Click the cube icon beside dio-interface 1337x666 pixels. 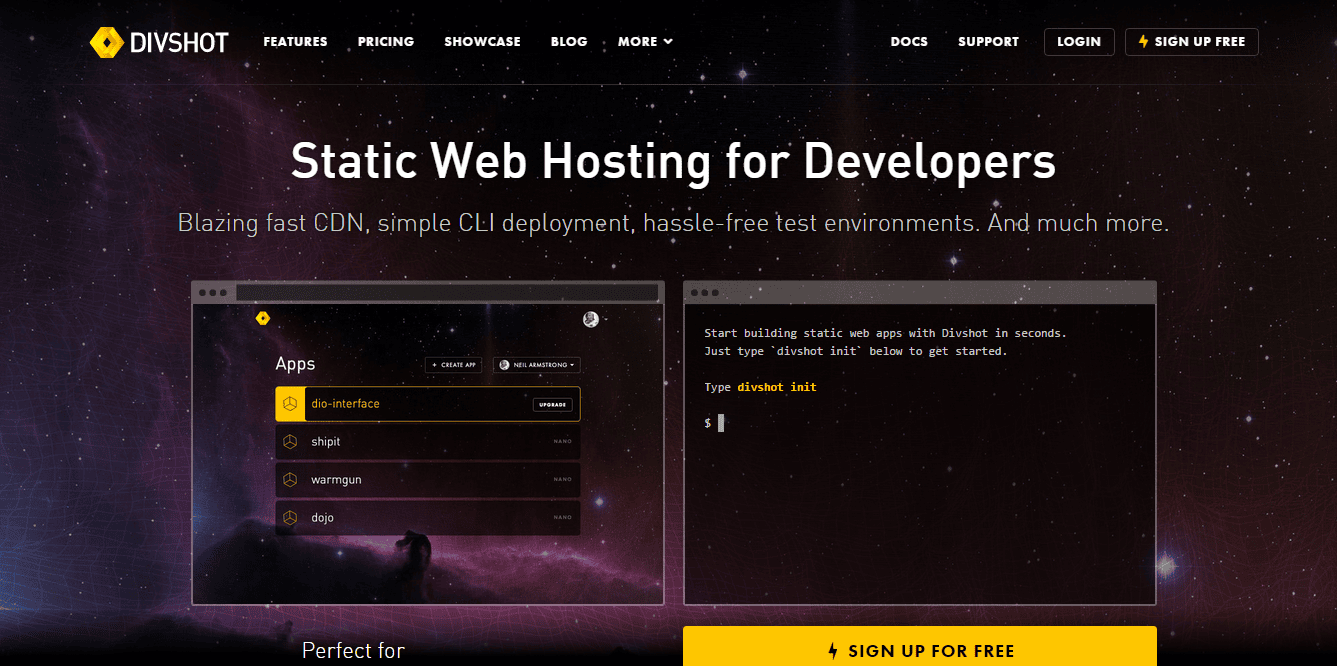289,404
